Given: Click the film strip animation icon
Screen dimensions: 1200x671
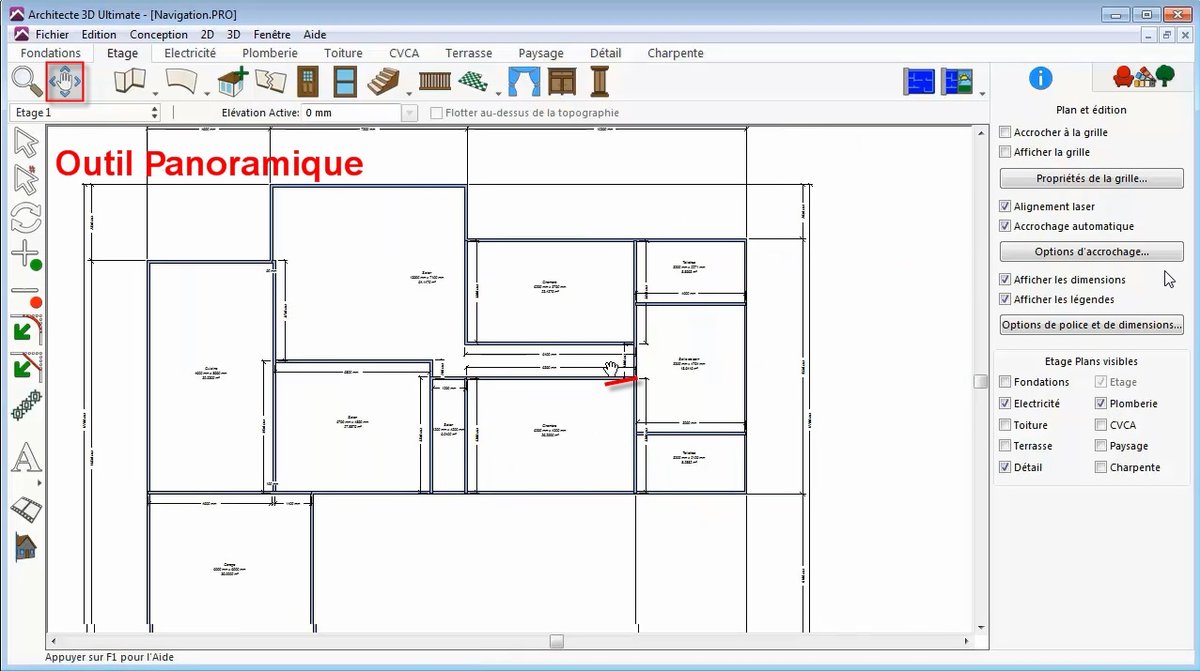Looking at the screenshot, I should point(26,508).
